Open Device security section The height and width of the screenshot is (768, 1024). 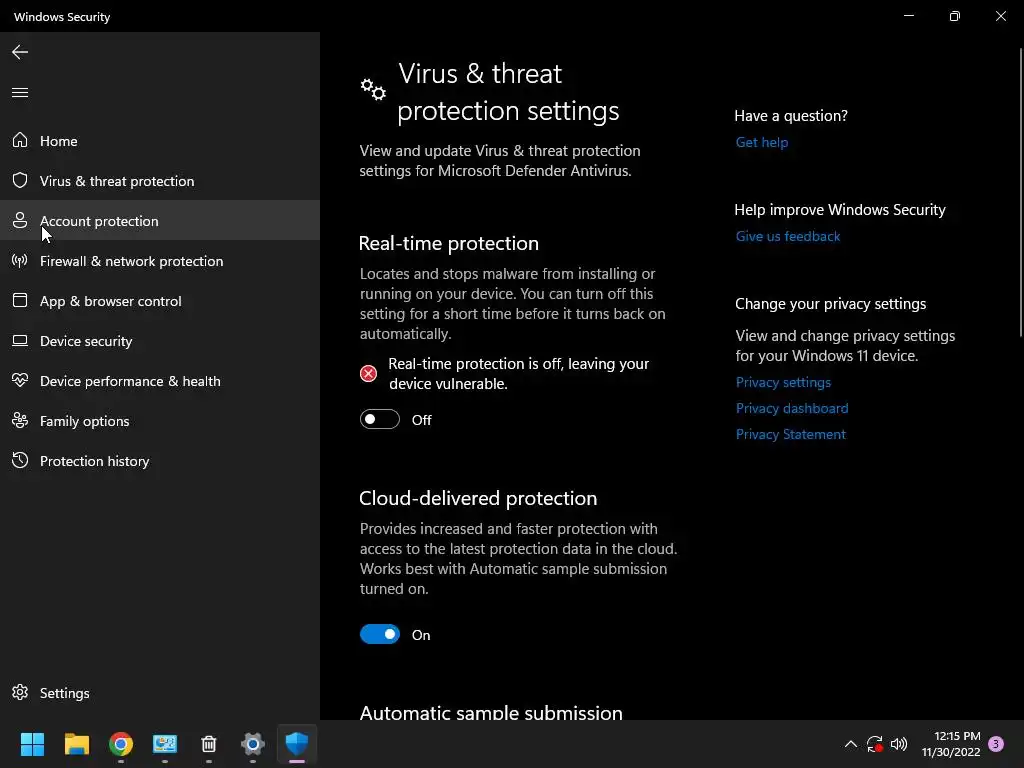[x=86, y=341]
